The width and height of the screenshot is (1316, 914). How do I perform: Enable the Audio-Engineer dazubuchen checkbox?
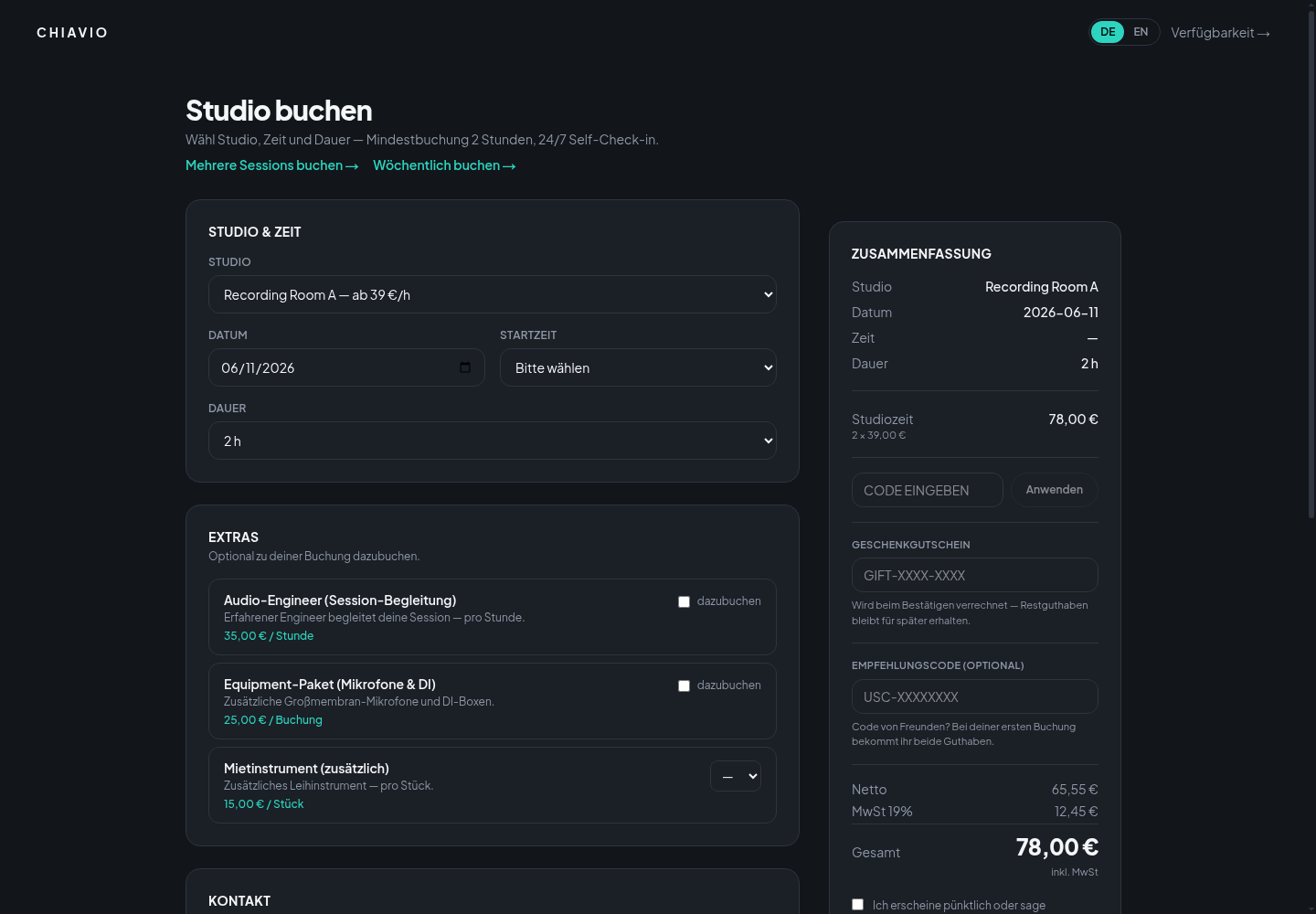coord(684,601)
